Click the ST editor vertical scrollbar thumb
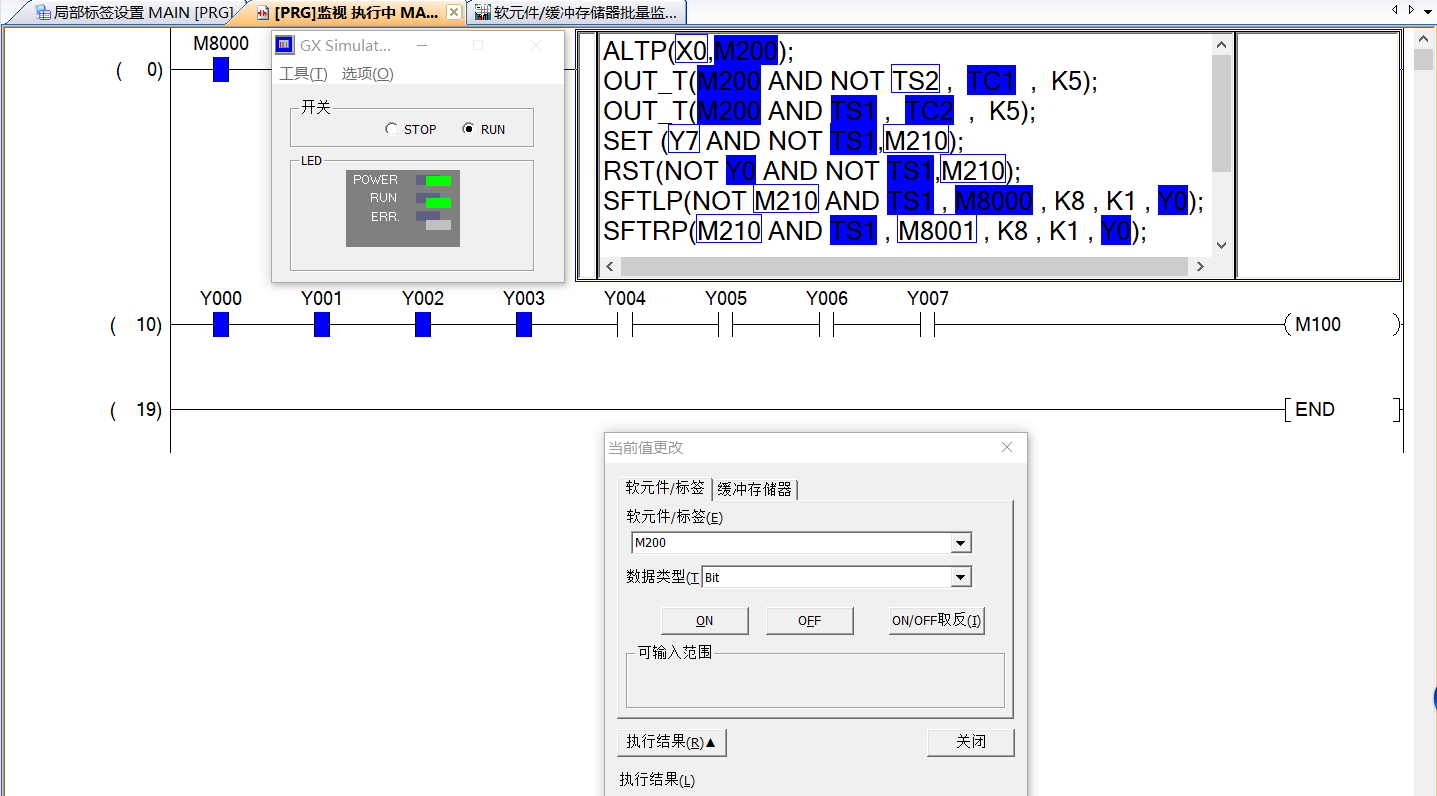 click(x=1221, y=112)
